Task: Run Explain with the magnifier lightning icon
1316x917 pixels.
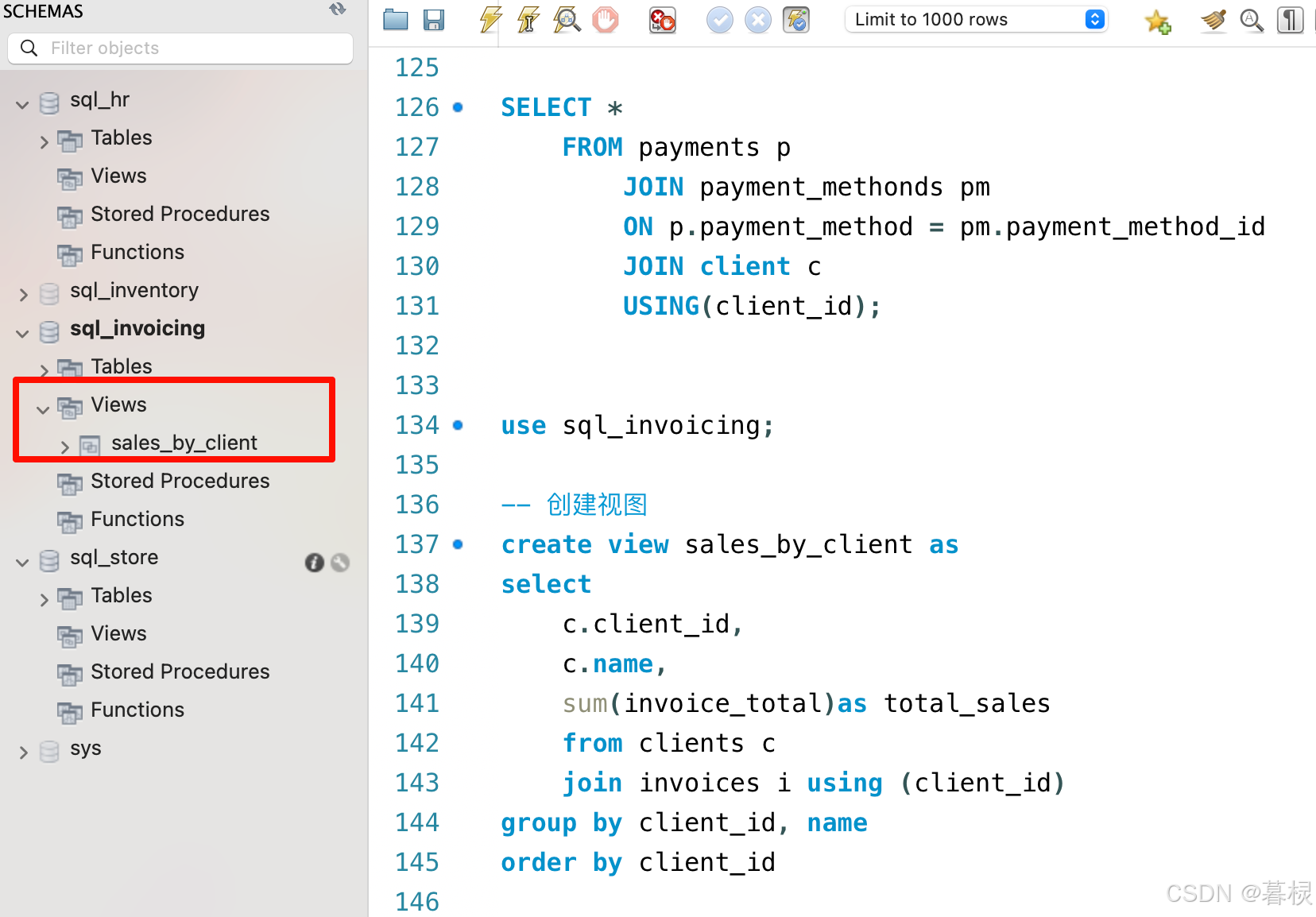Action: (x=567, y=20)
